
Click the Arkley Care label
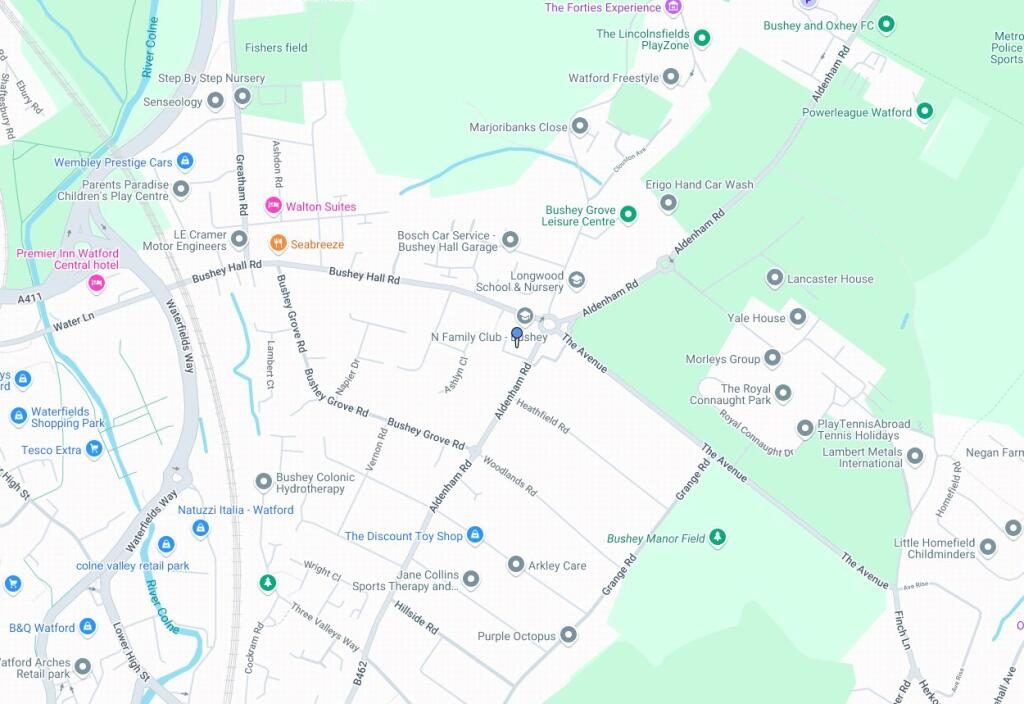point(557,566)
